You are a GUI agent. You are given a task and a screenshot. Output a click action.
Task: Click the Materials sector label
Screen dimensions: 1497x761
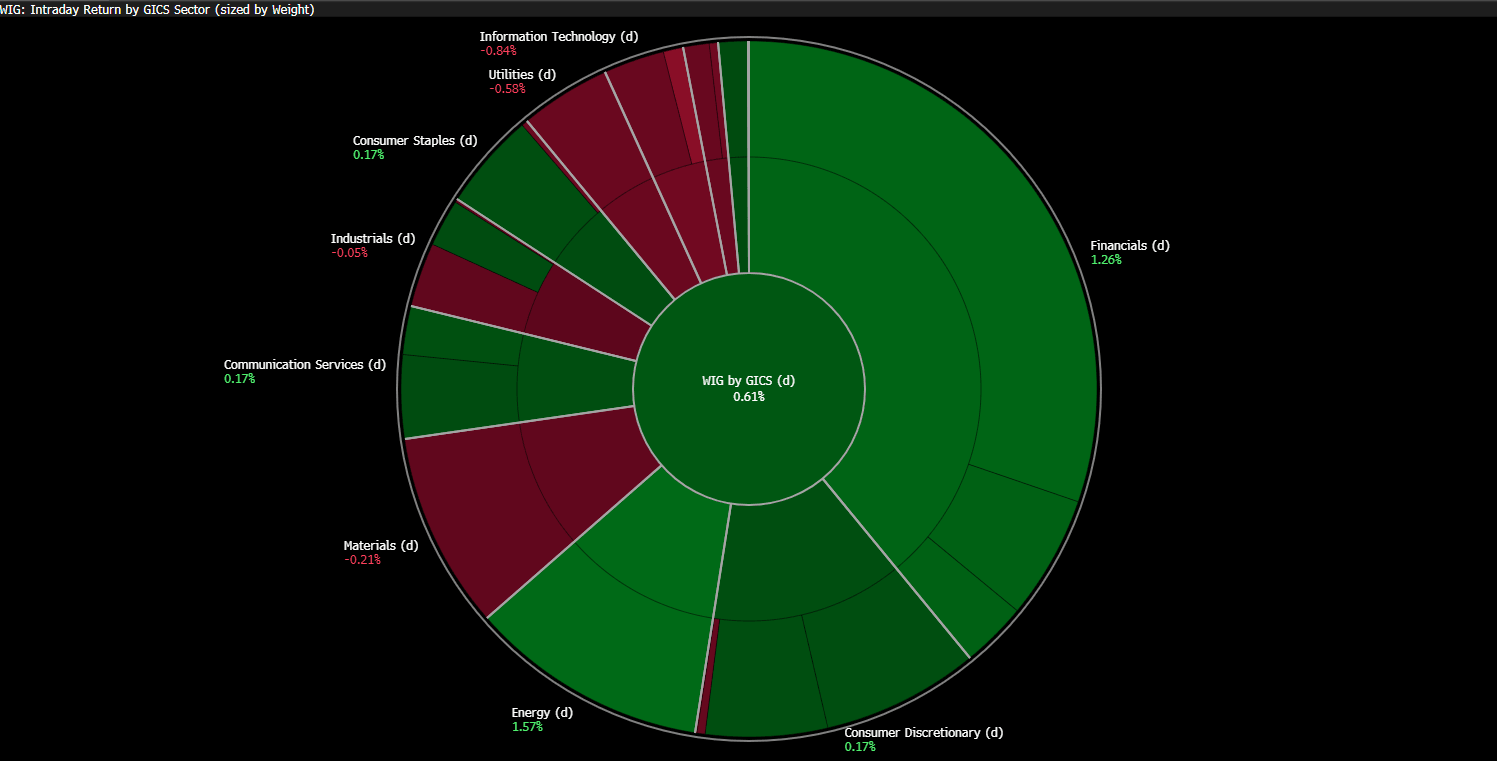click(x=381, y=546)
